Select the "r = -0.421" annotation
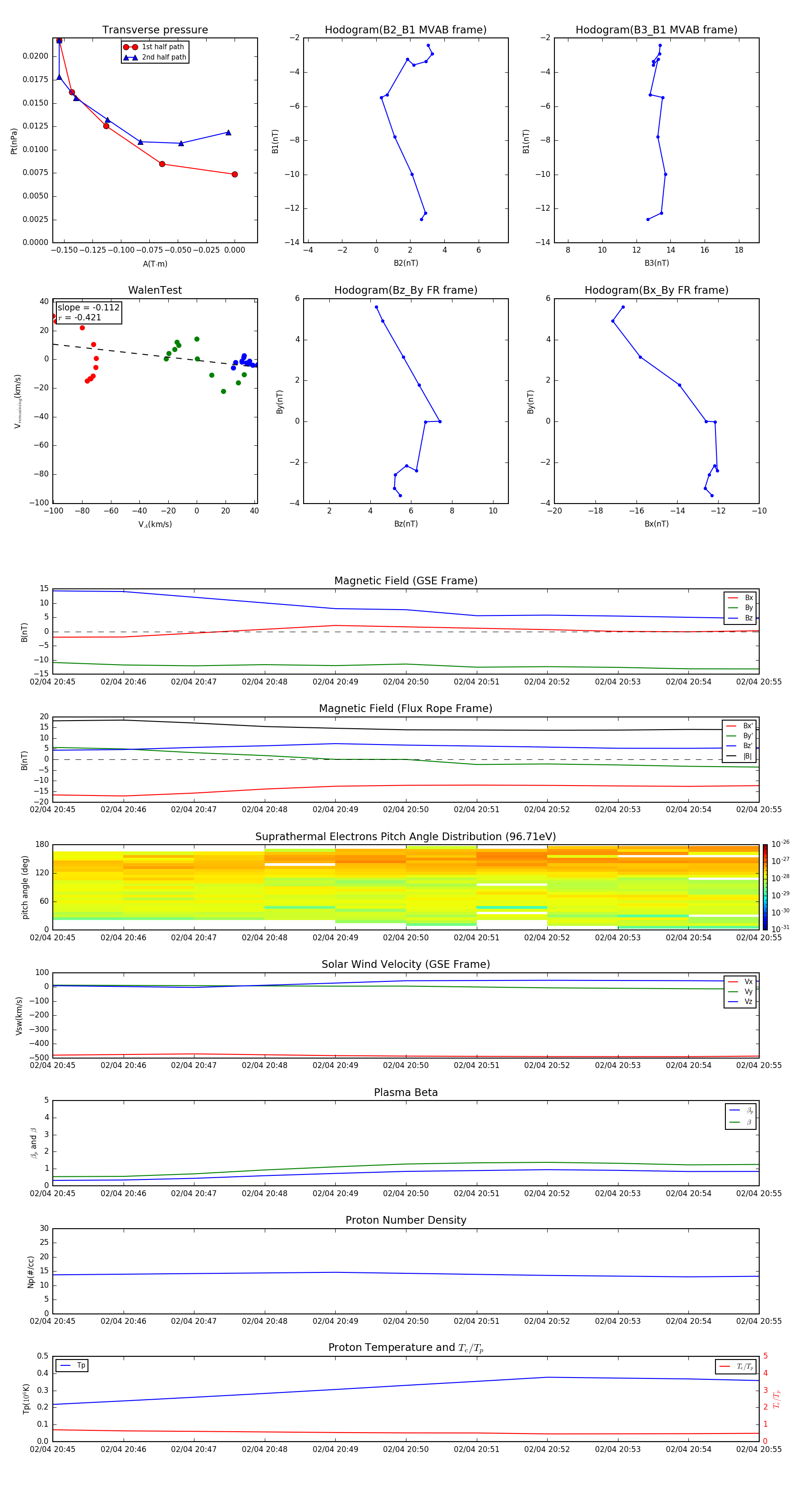812x1489 pixels. tap(80, 317)
